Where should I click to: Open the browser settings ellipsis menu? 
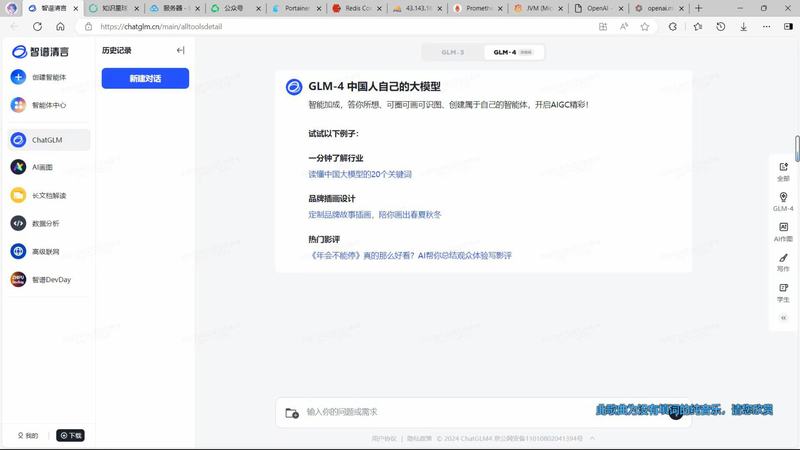[x=766, y=27]
